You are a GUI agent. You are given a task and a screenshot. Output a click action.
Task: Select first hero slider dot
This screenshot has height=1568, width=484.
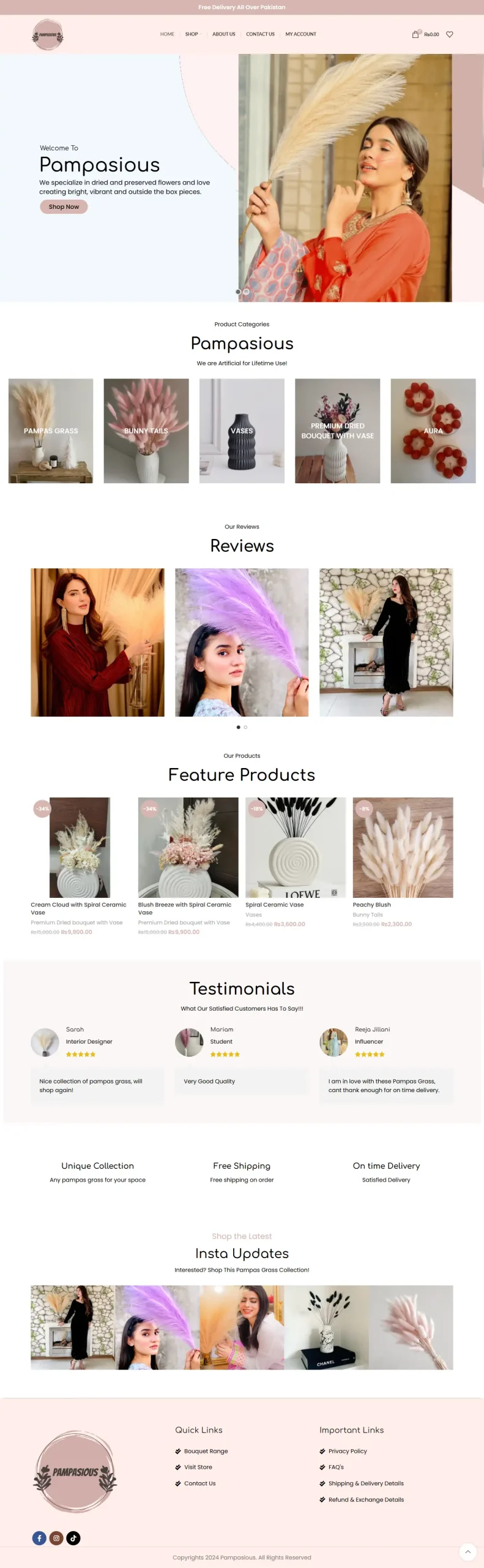pos(238,292)
